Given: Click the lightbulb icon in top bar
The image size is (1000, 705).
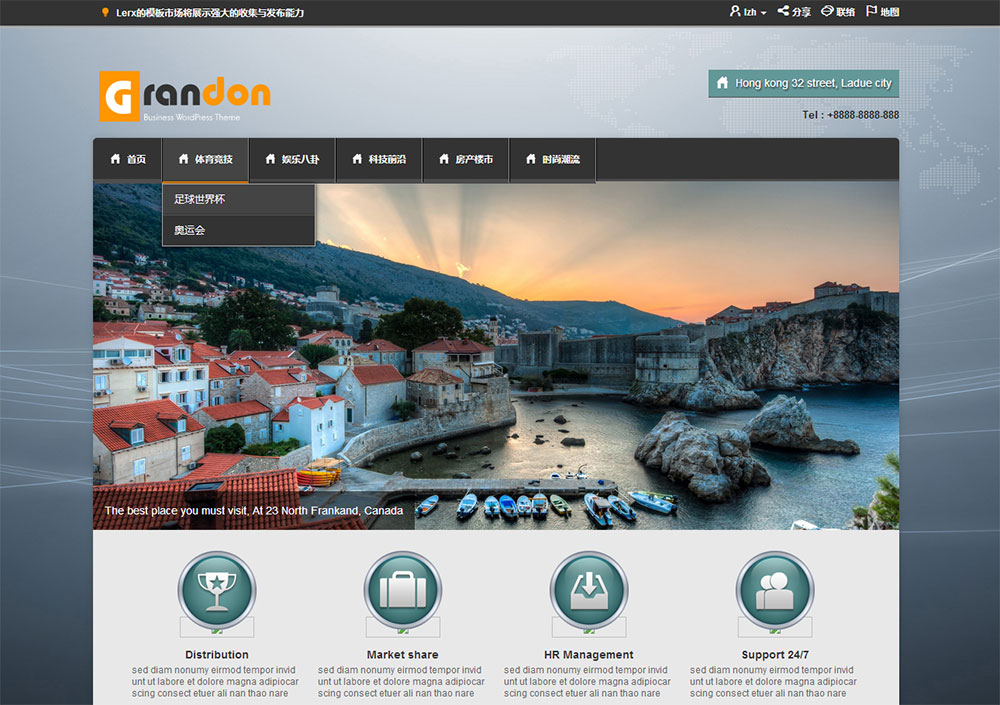Looking at the screenshot, I should point(106,13).
